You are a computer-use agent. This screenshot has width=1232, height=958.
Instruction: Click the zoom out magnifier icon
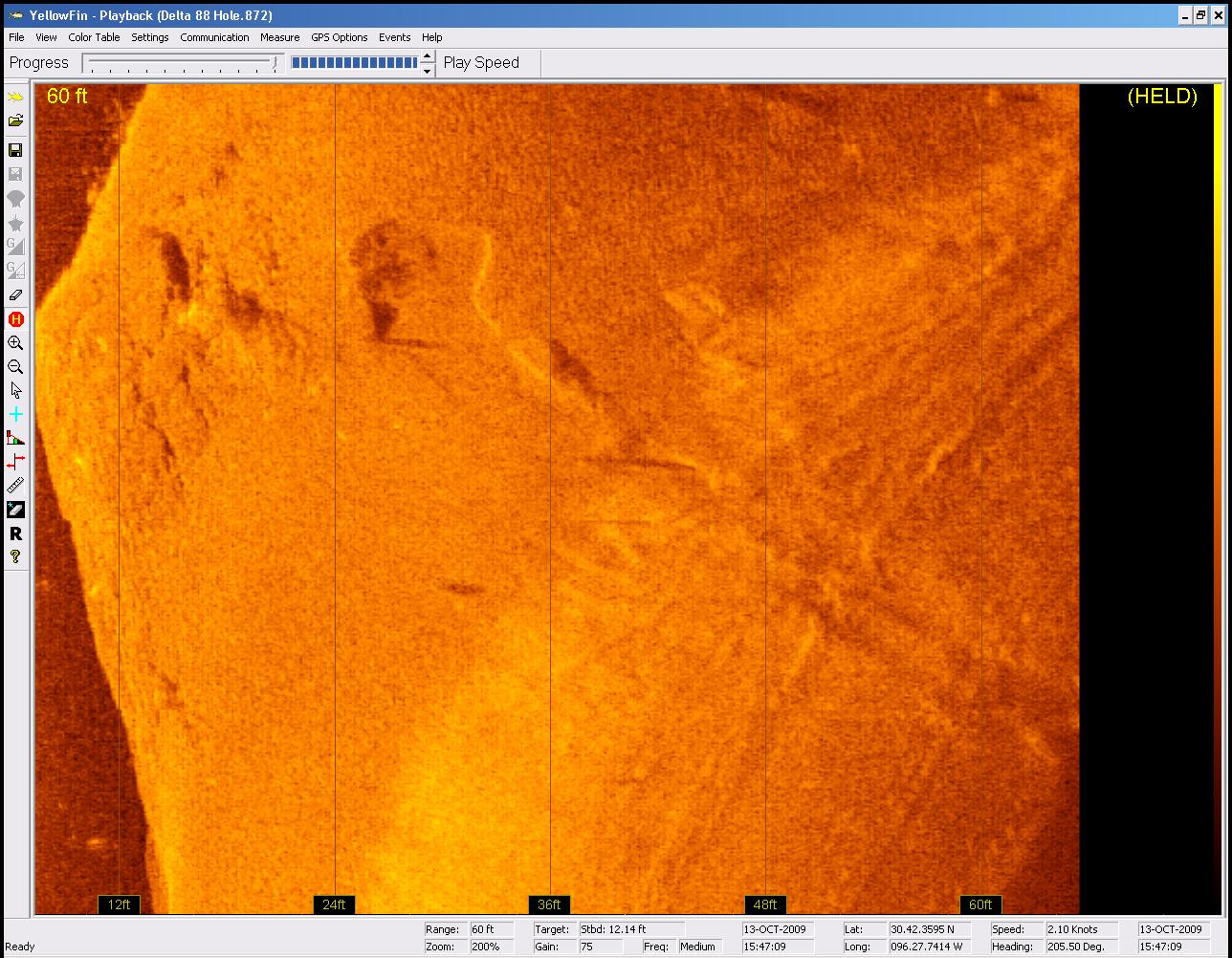[x=15, y=367]
